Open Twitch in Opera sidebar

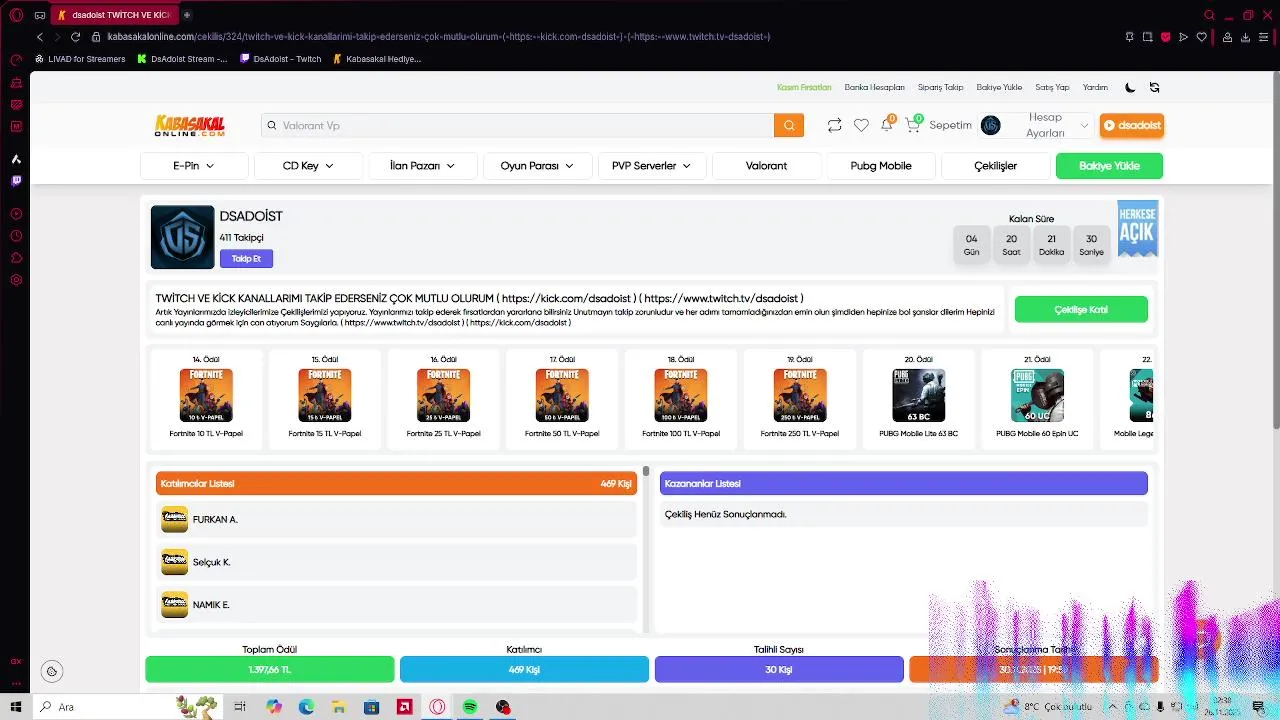pyautogui.click(x=16, y=181)
